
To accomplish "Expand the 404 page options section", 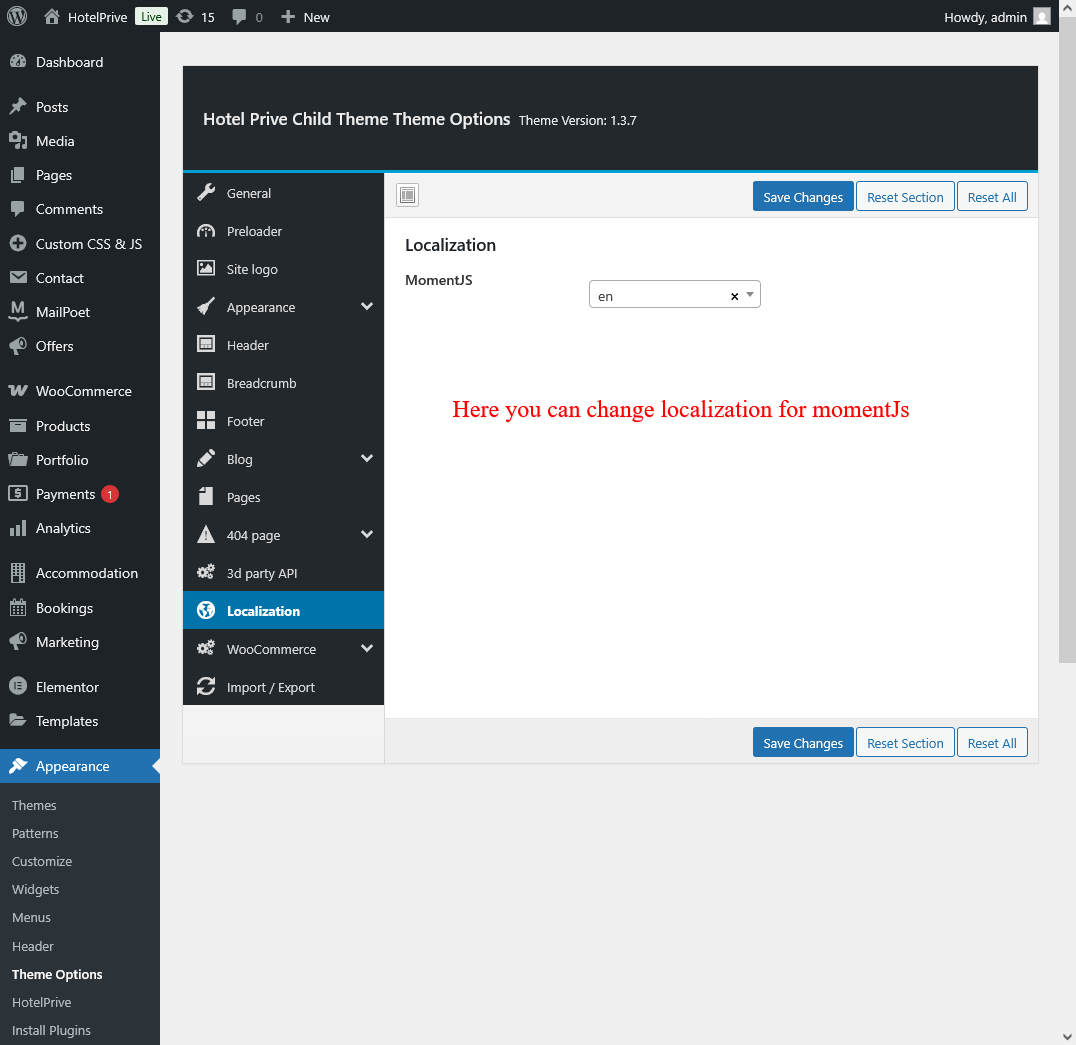I will pos(366,535).
